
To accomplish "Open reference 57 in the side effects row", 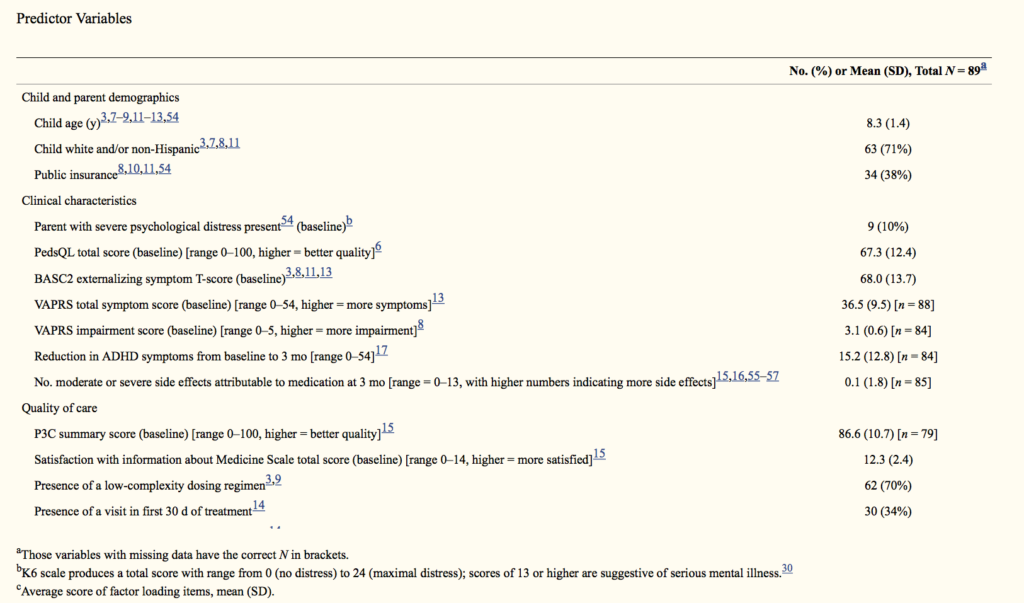I will 773,376.
